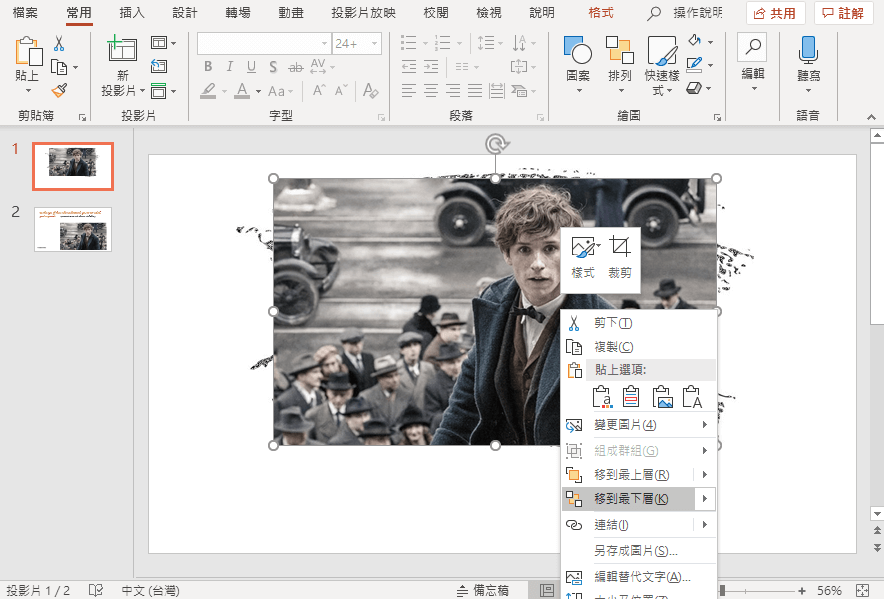Select slide 2 thumbnail

[73, 229]
